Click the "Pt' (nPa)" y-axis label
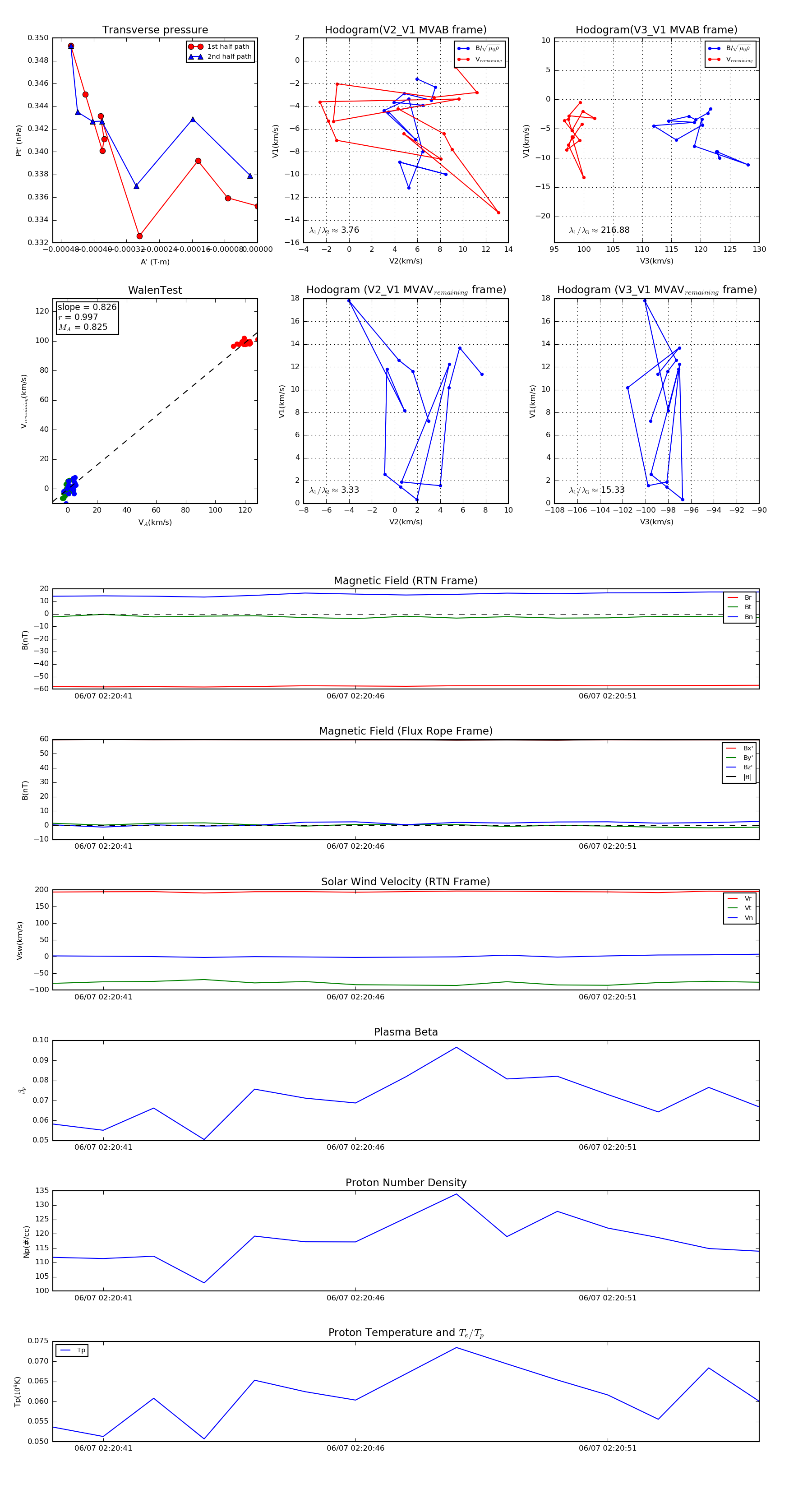The width and height of the screenshot is (812, 1489). [18, 140]
